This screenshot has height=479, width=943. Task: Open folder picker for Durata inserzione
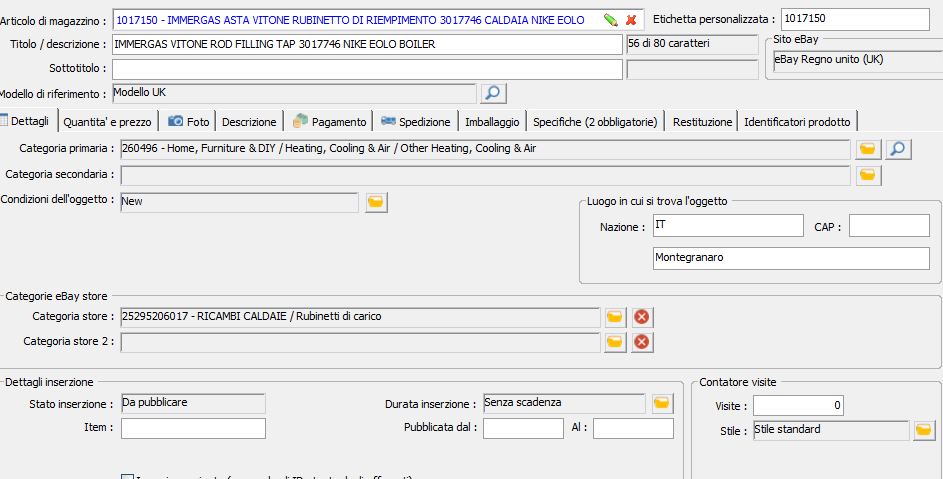point(662,403)
